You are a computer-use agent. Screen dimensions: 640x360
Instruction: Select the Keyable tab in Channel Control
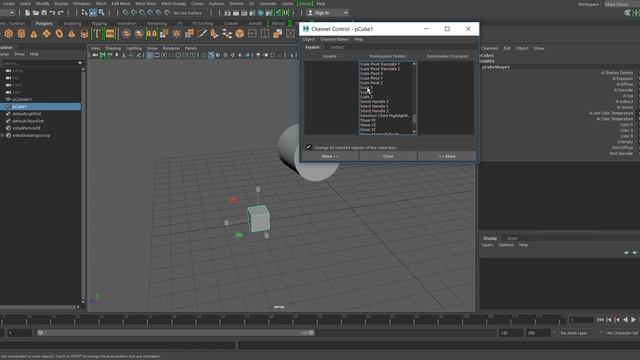(x=312, y=47)
